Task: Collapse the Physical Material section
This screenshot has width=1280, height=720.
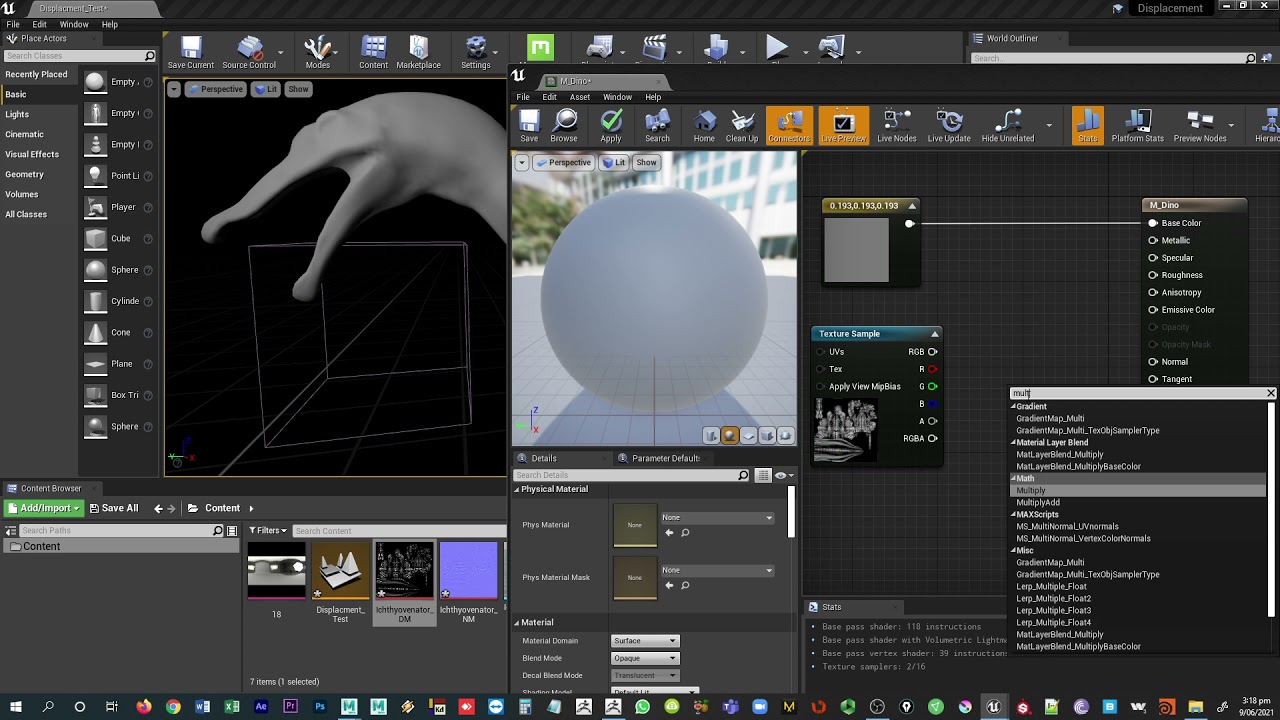Action: 518,489
